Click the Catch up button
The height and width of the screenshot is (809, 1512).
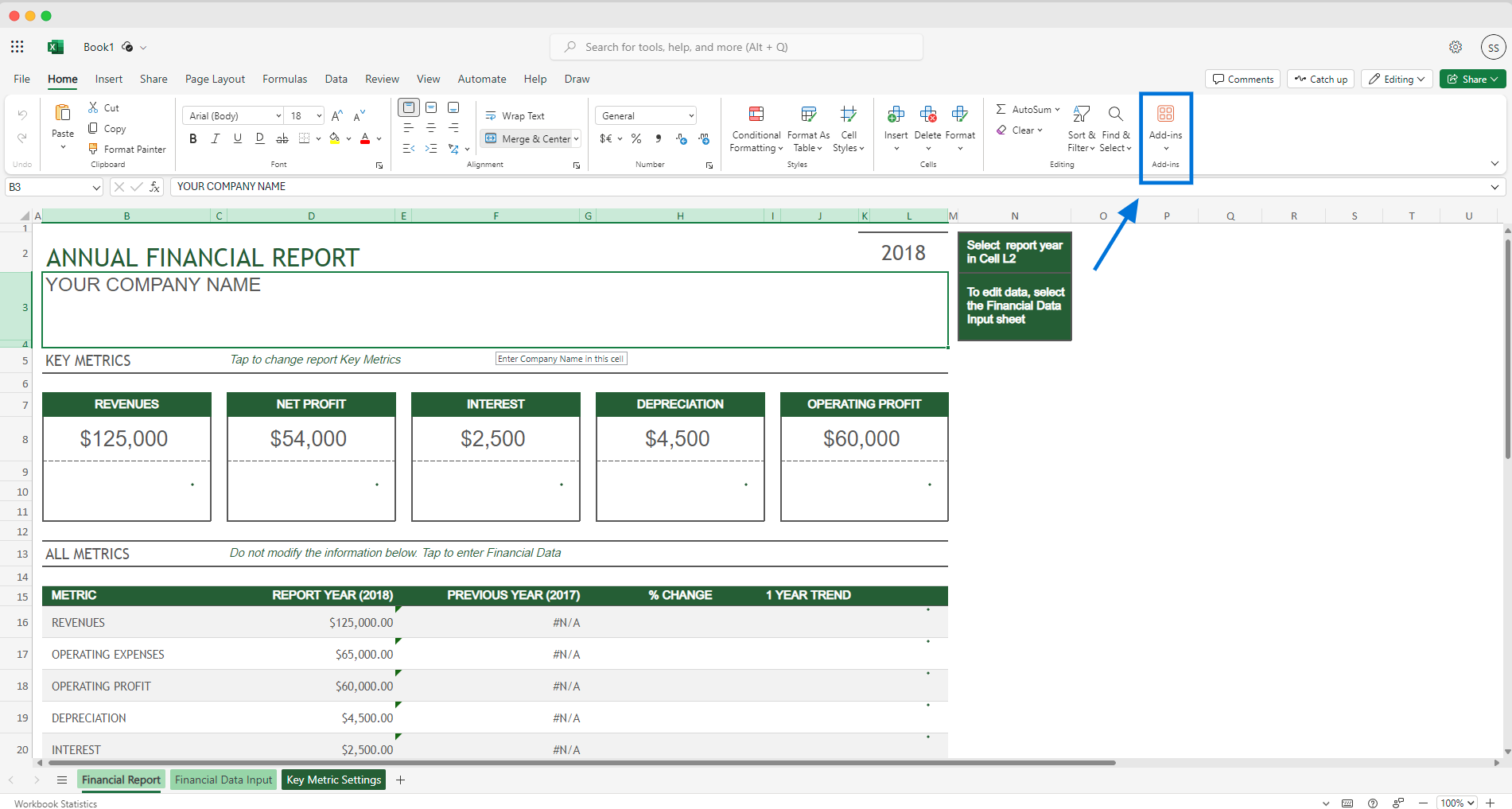coord(1320,79)
